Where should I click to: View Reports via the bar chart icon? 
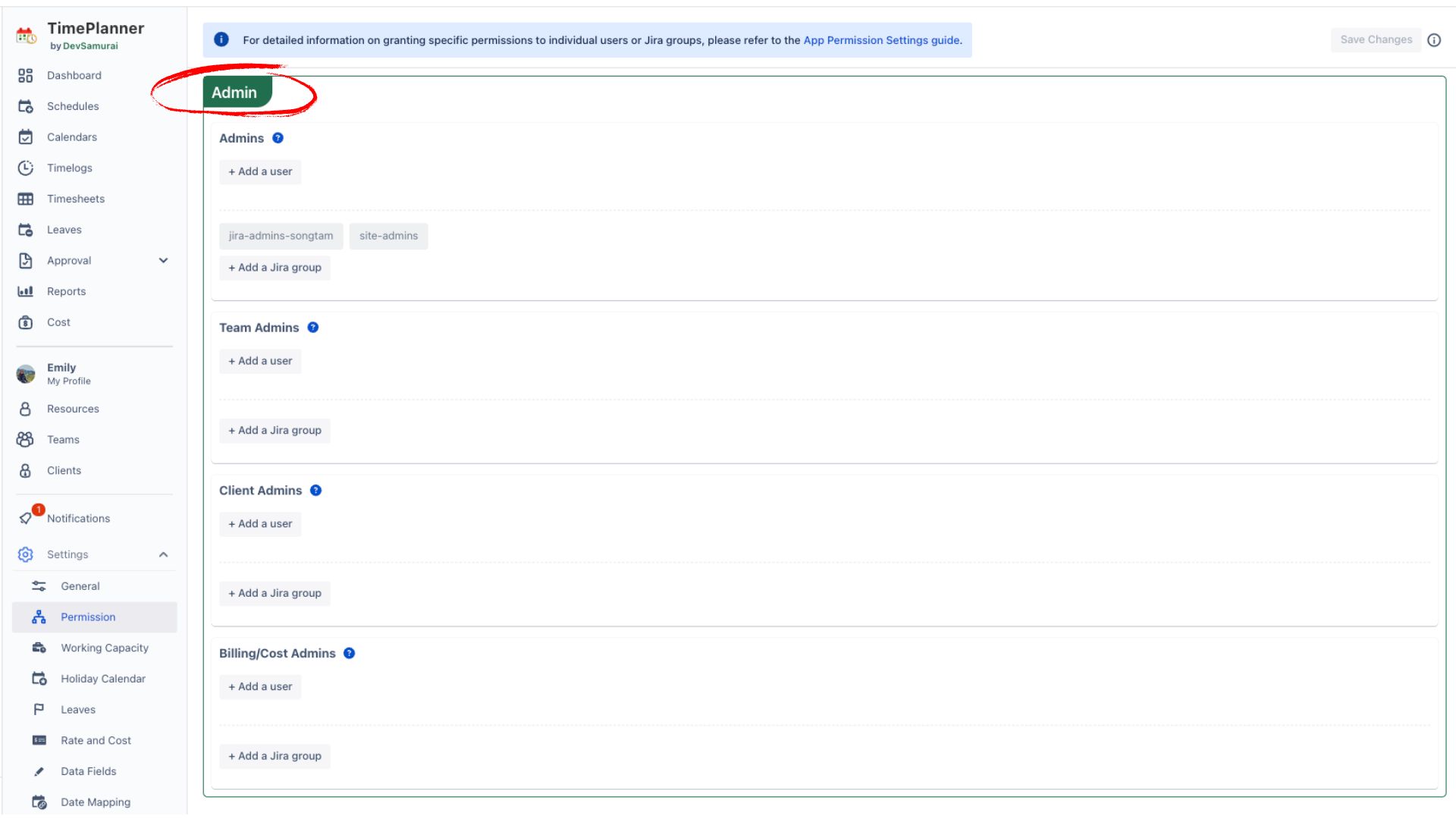[x=25, y=291]
